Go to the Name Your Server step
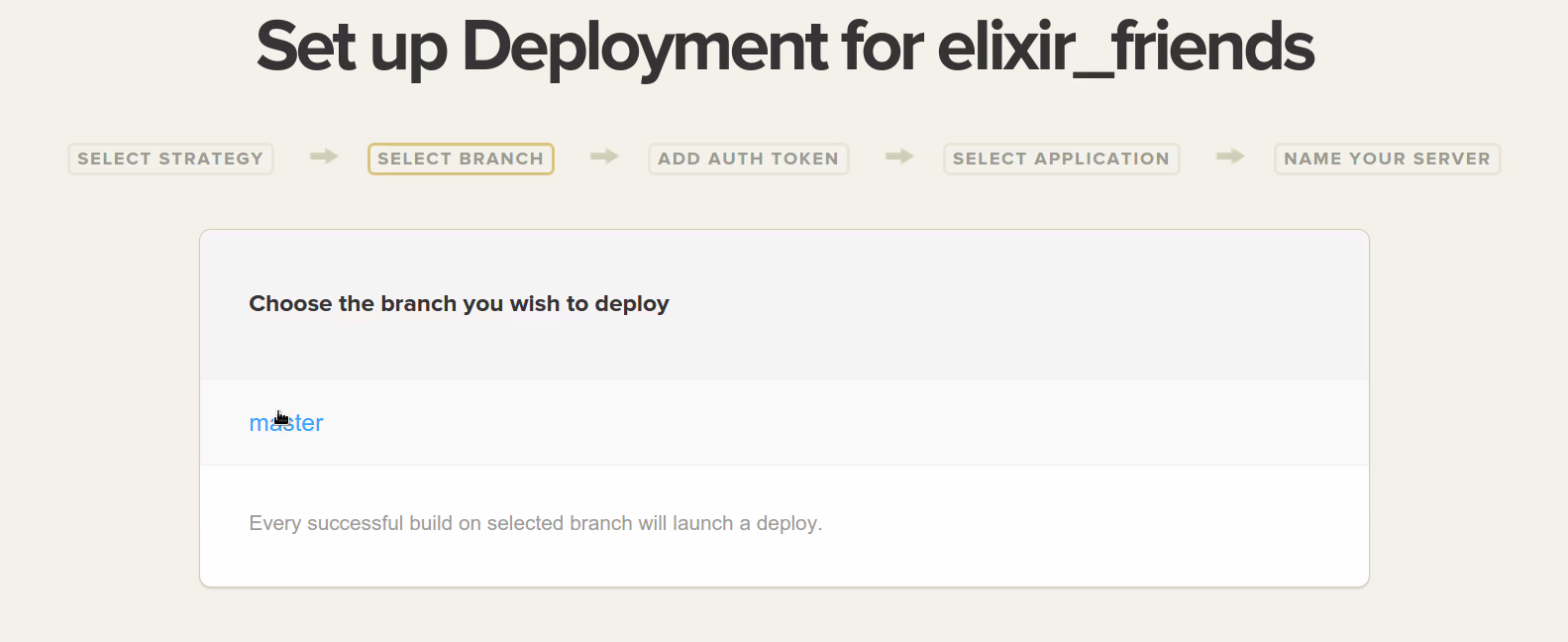Screen dimensions: 1568x642 click(1387, 159)
